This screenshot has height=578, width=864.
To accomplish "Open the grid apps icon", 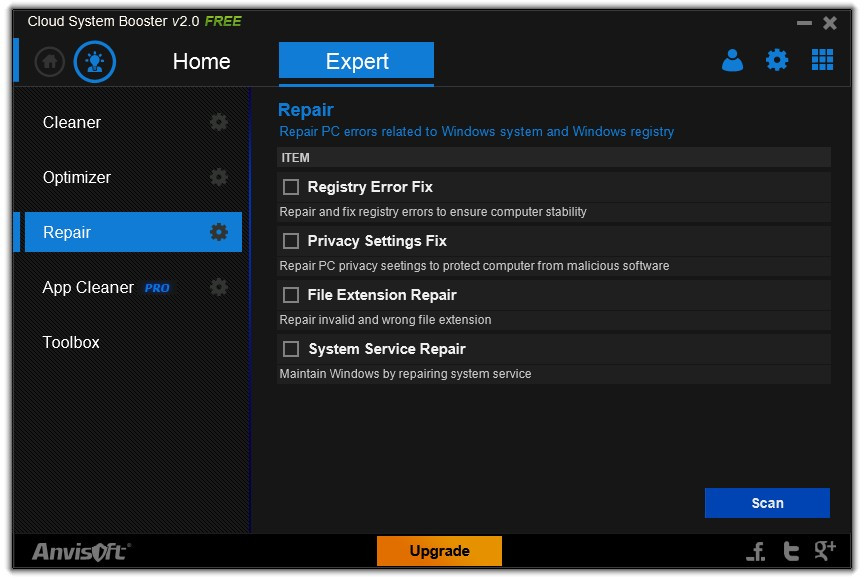I will click(822, 60).
